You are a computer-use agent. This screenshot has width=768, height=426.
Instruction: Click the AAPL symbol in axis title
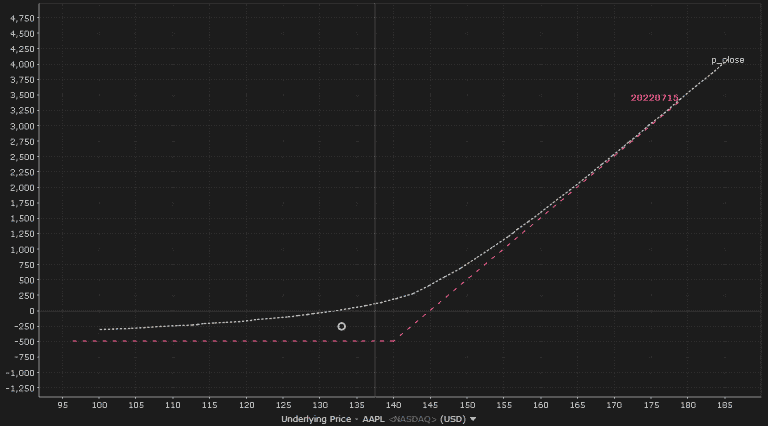click(373, 420)
